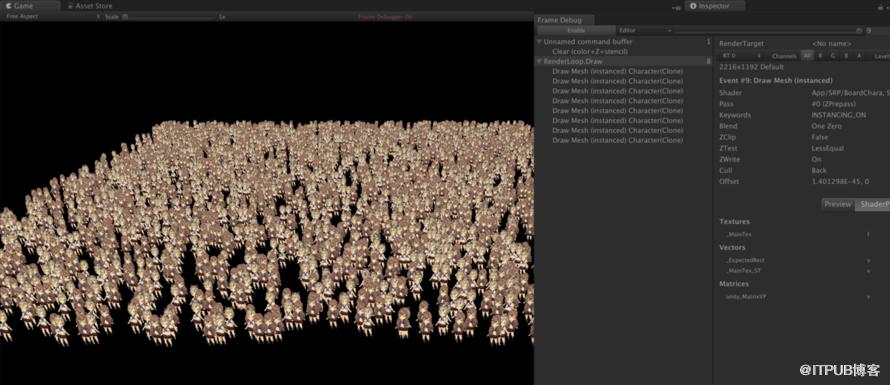Click the Vectors section header
Screen dimensions: 890x385
click(x=732, y=248)
